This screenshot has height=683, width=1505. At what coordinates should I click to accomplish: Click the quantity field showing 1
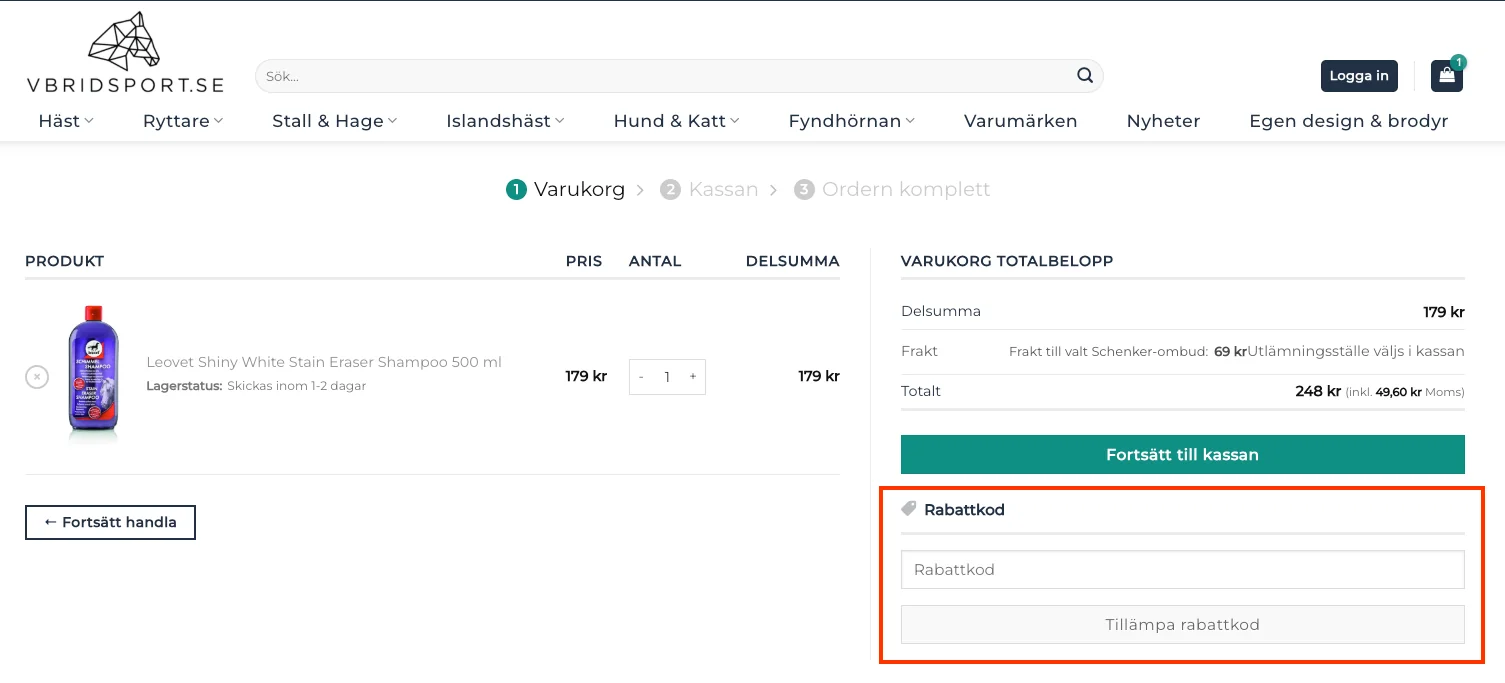point(667,377)
